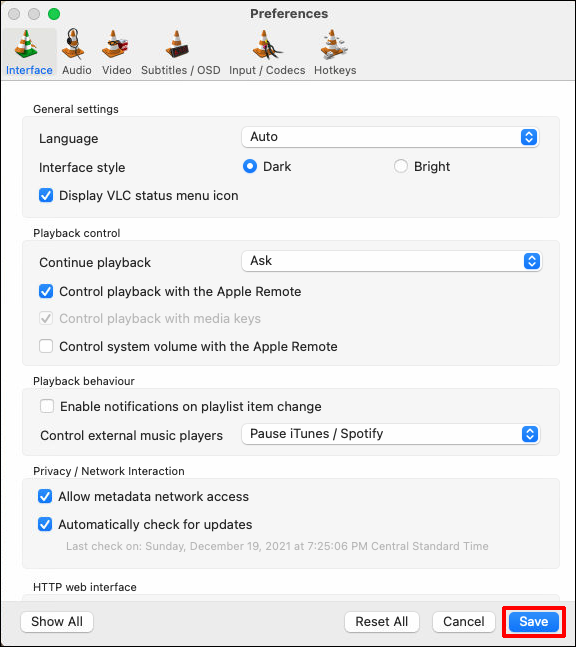The image size is (576, 647).
Task: Click the Reset All button
Action: click(x=382, y=621)
